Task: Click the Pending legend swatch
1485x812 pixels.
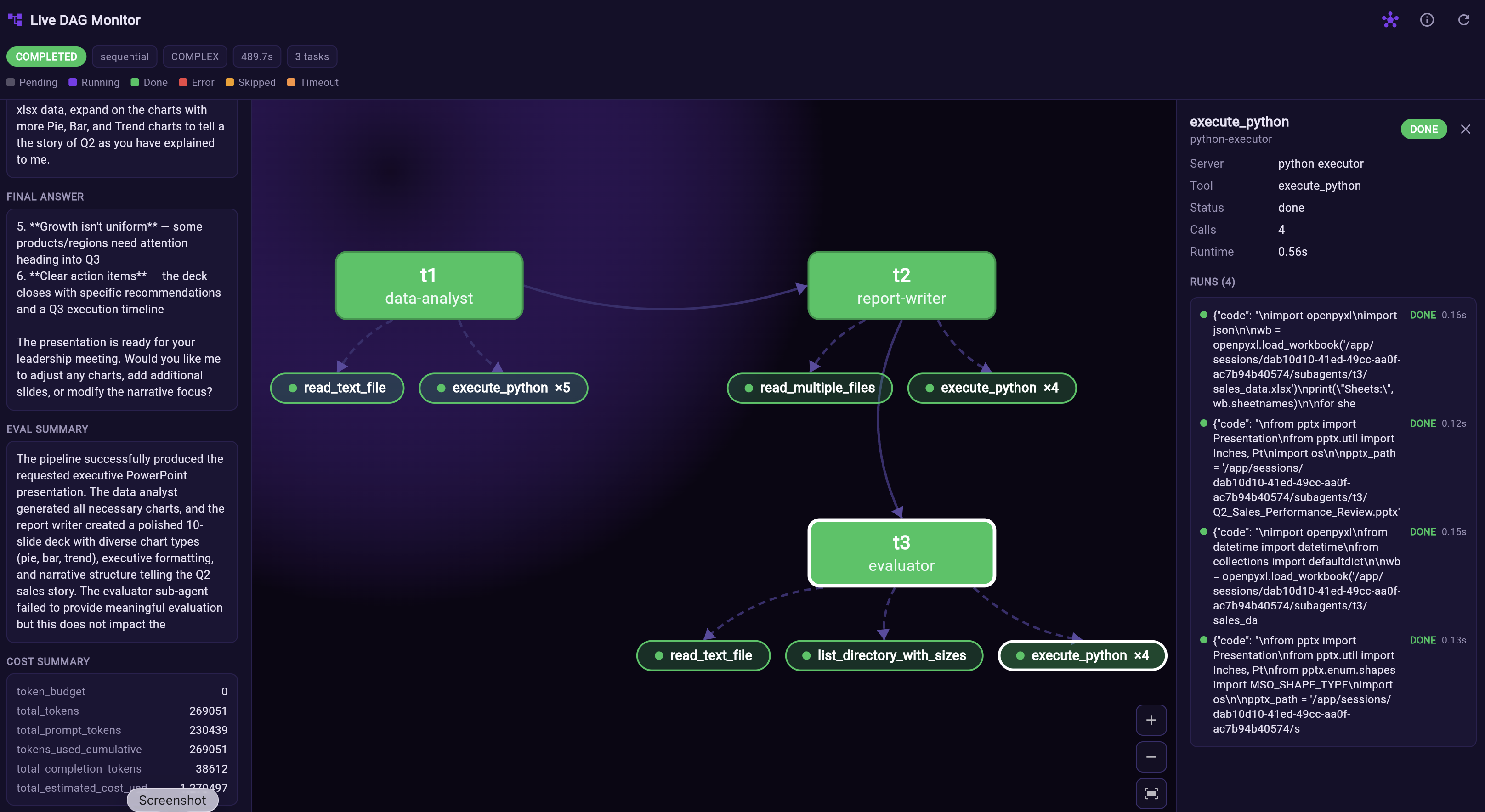Action: click(11, 82)
